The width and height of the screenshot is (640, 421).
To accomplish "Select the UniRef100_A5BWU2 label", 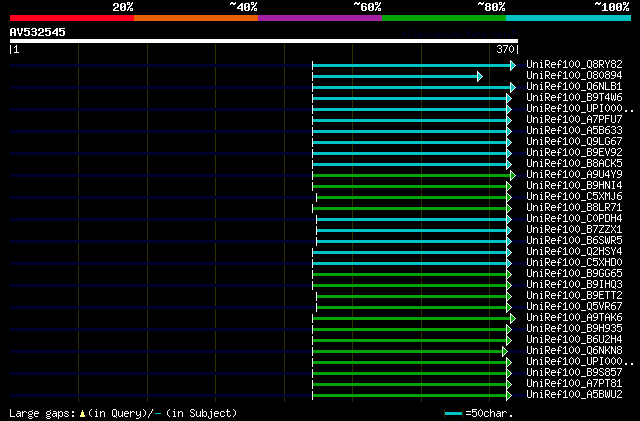I will pos(574,395).
